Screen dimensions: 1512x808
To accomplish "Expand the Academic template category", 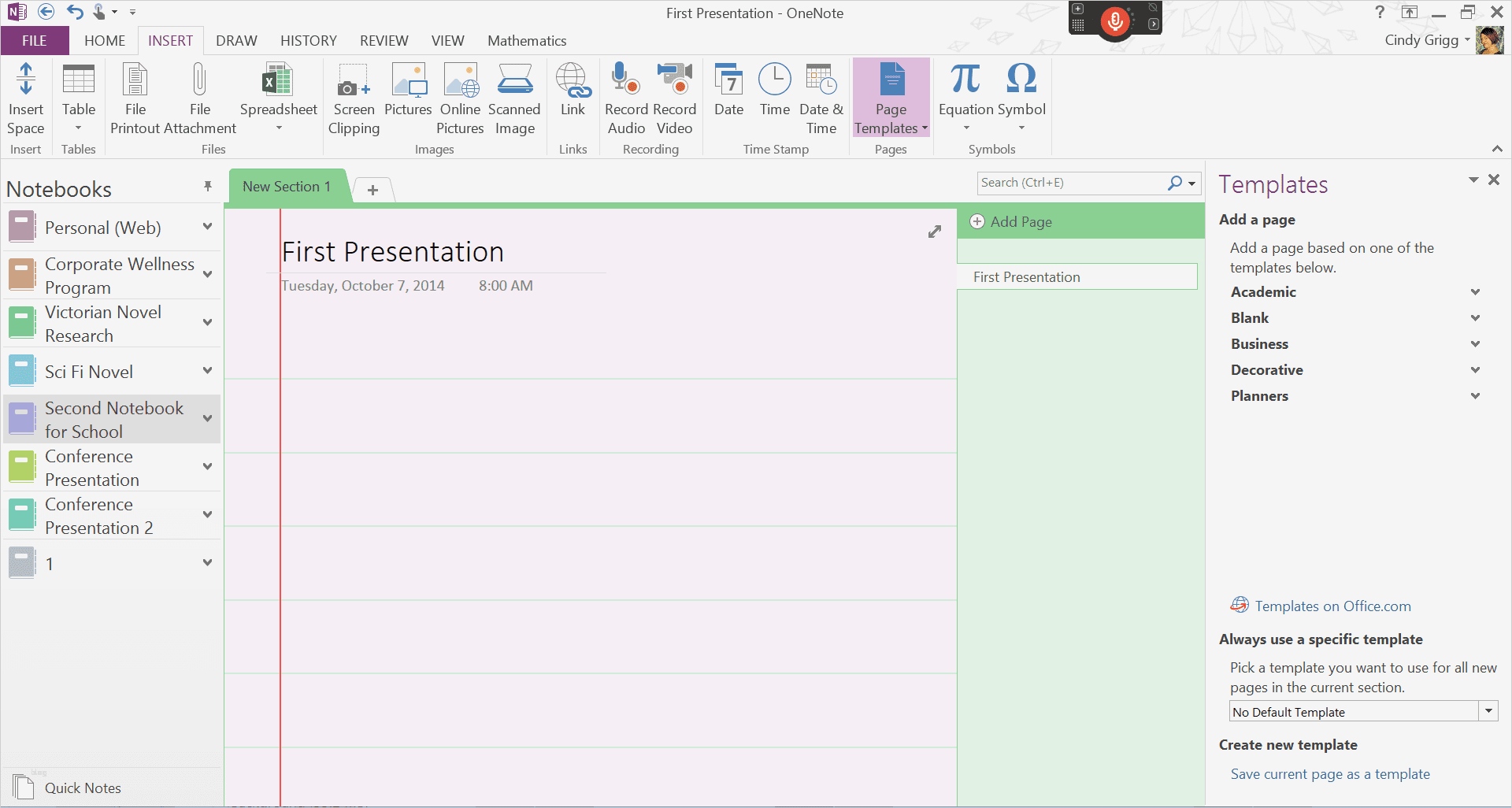I will click(x=1476, y=292).
